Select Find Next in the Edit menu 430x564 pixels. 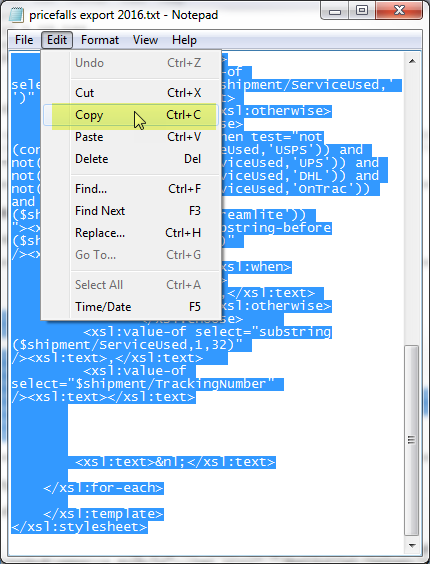131,211
